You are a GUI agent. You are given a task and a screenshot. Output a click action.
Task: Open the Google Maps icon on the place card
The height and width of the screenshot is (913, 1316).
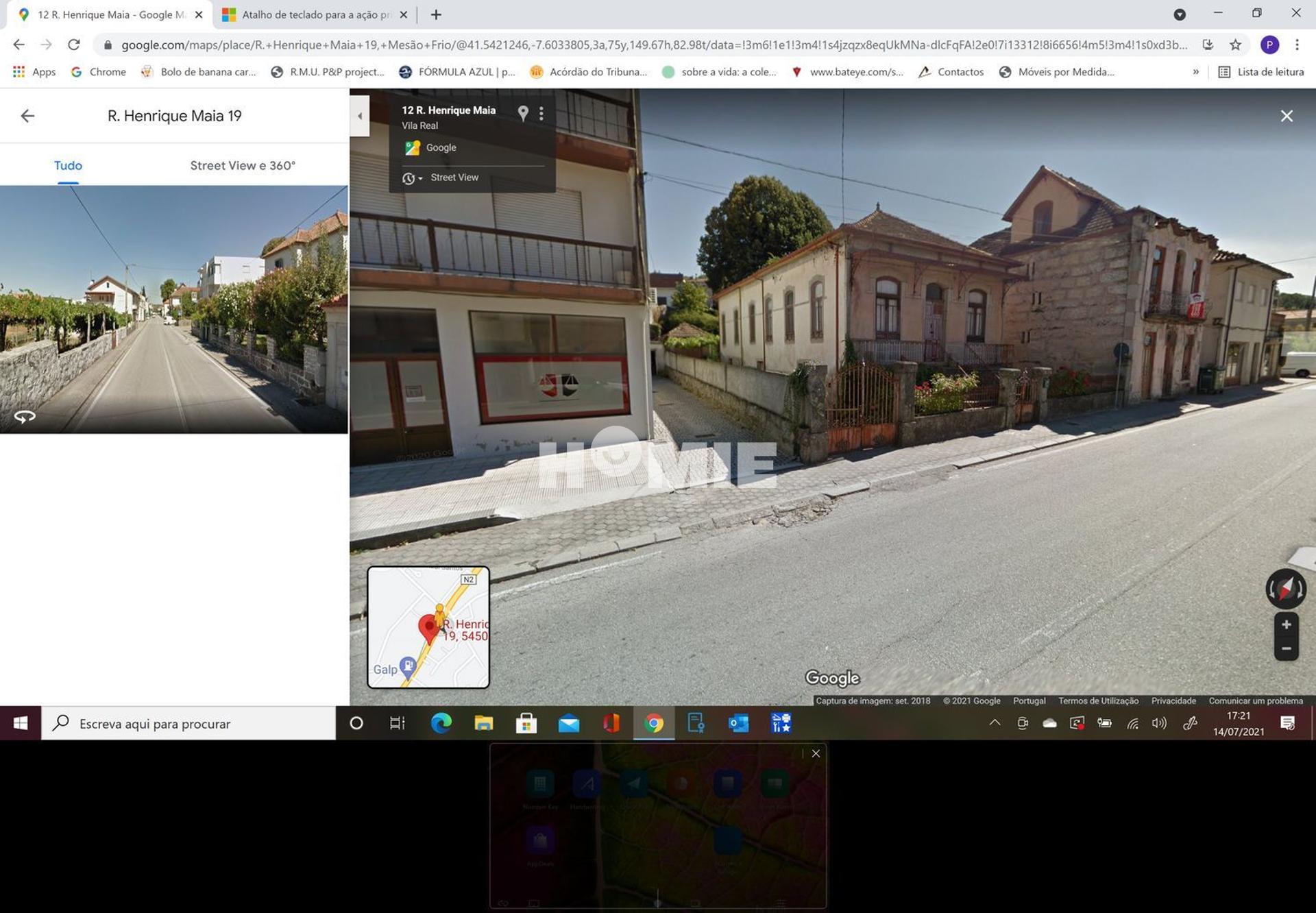414,147
